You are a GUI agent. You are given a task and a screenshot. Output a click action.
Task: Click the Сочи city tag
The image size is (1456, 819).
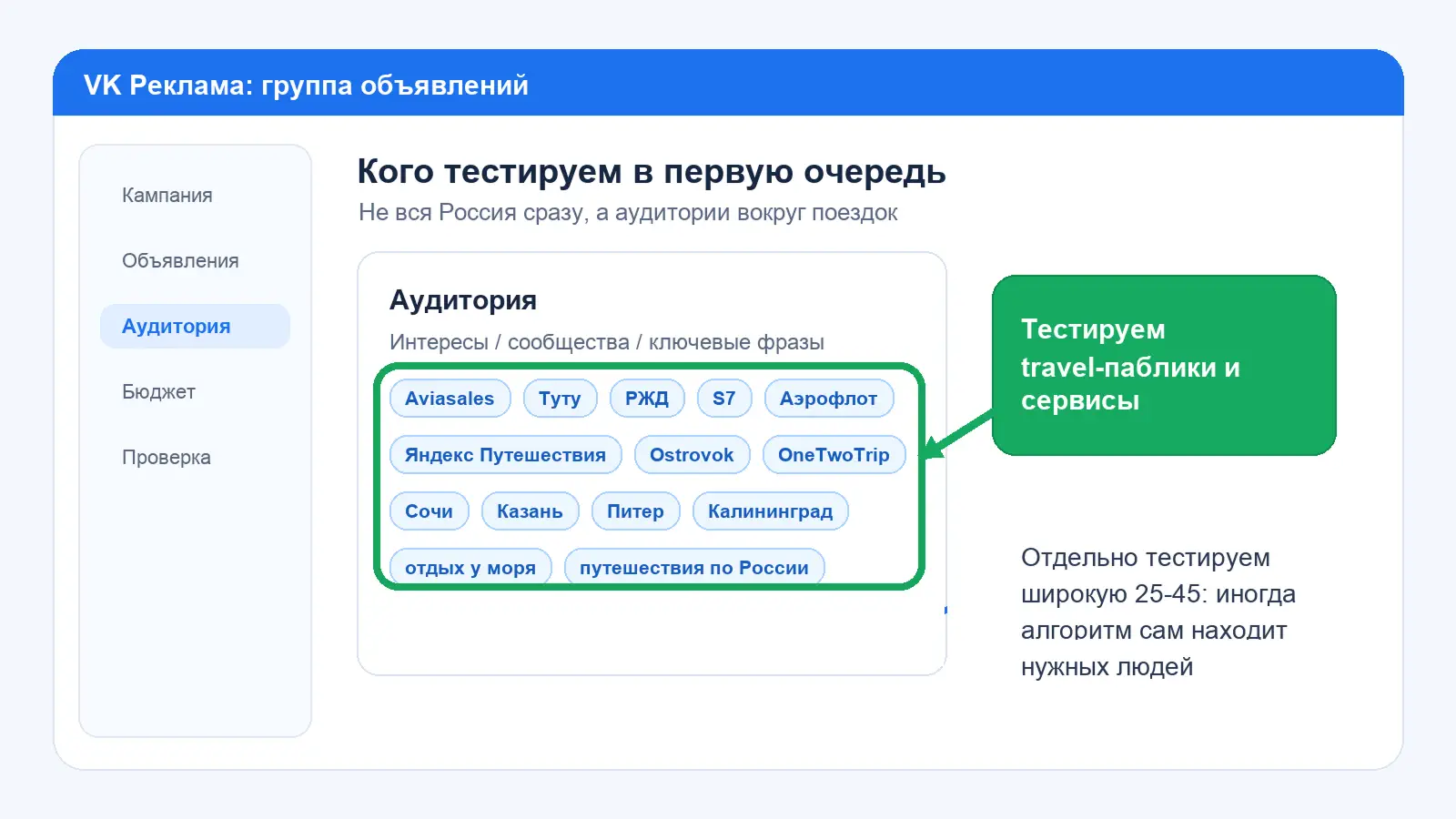(429, 511)
